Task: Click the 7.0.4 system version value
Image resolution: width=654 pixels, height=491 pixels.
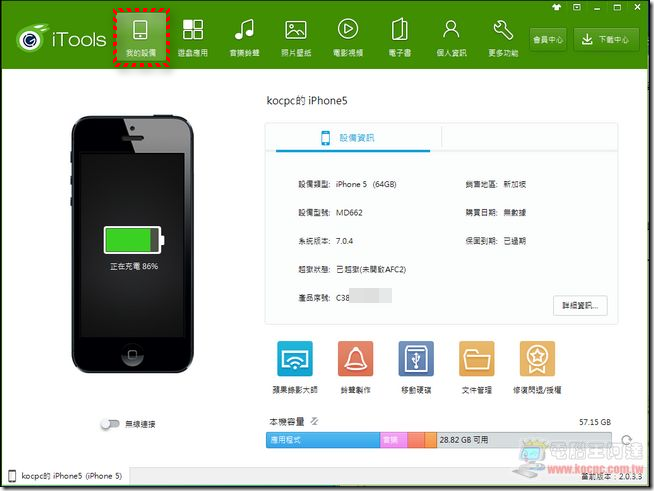Action: 345,241
